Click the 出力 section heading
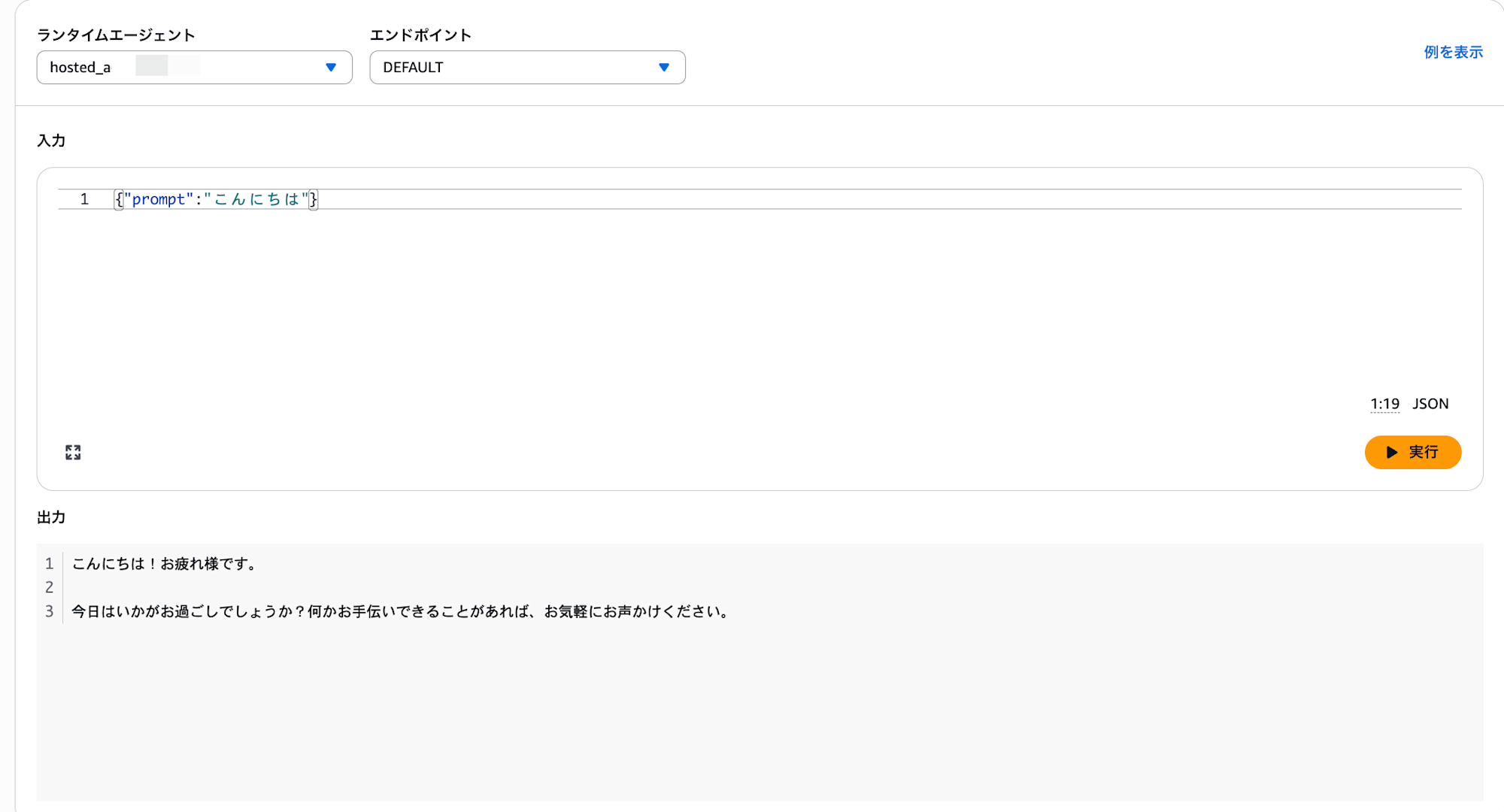Screen dimensions: 1504x812 [x=51, y=517]
